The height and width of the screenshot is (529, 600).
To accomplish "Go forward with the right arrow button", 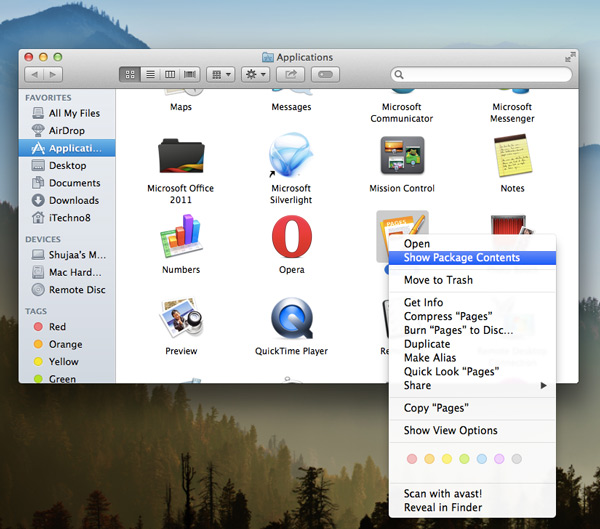I will click(x=53, y=75).
